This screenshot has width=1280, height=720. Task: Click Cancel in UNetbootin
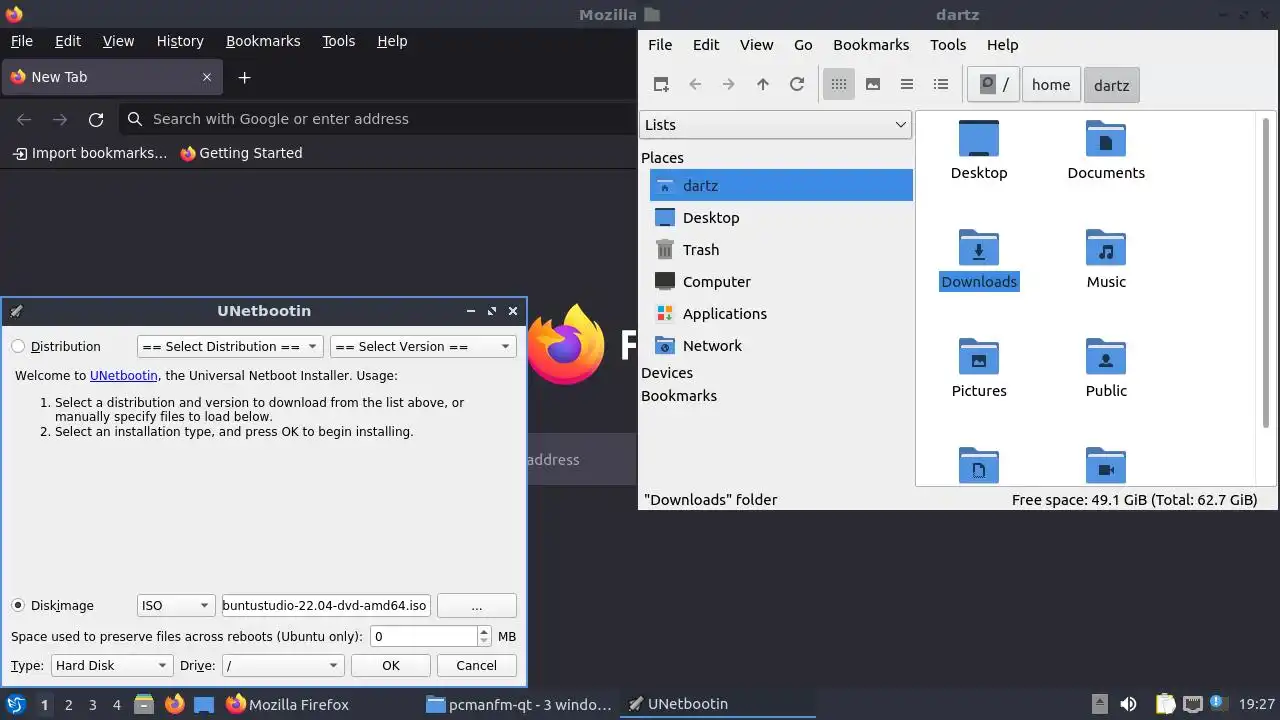(x=477, y=666)
